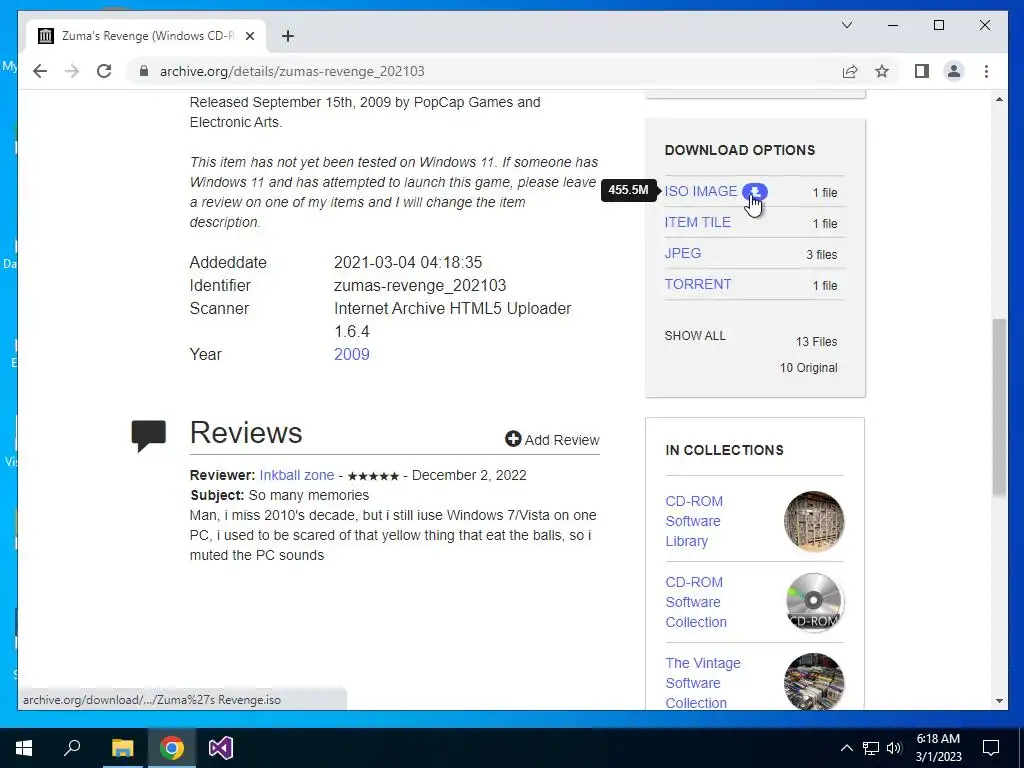Open the Windows Start menu
Screen dimensions: 1024x768
(24, 748)
